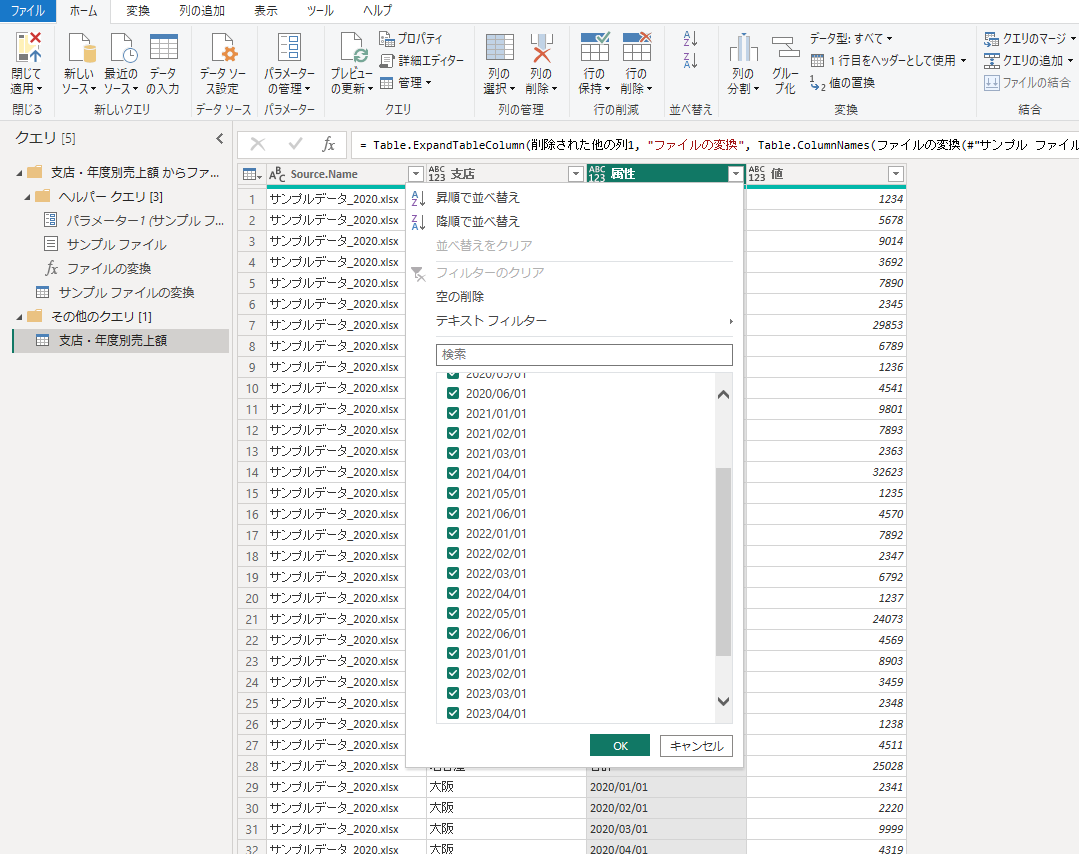
Task: Switch to the 変換 ribbon tab
Action: point(138,11)
